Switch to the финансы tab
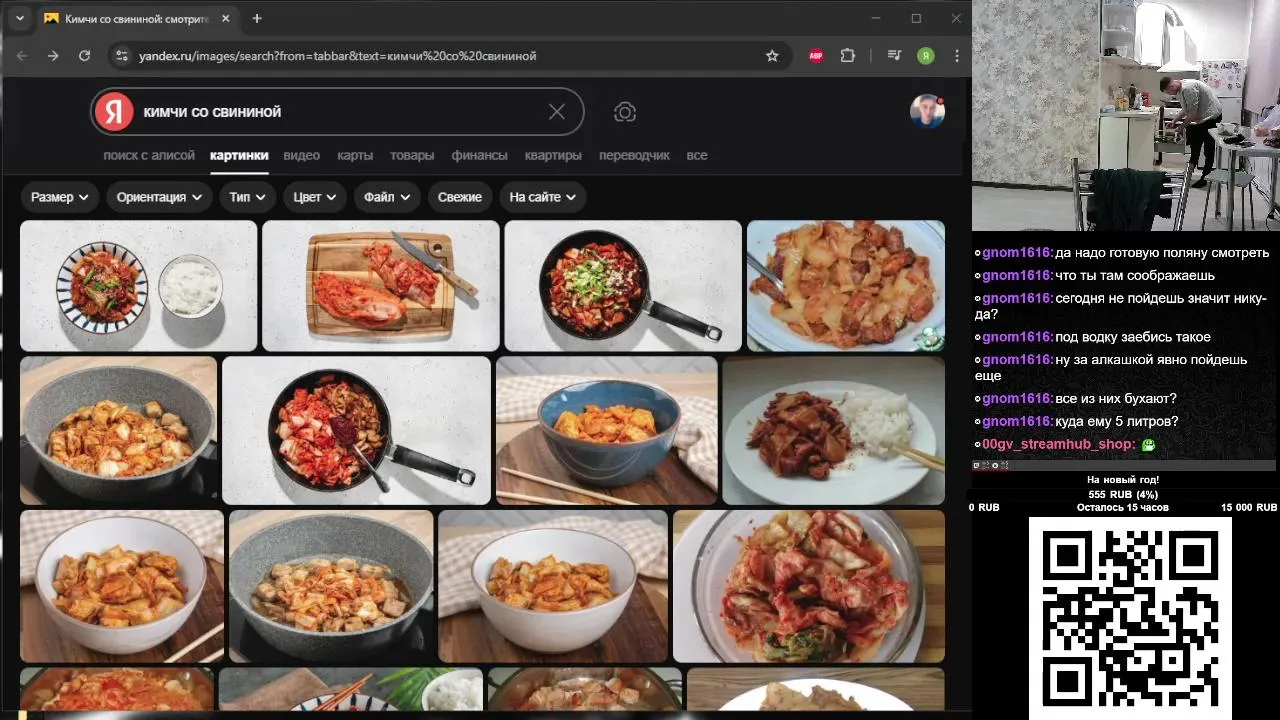The image size is (1280, 720). pos(479,155)
